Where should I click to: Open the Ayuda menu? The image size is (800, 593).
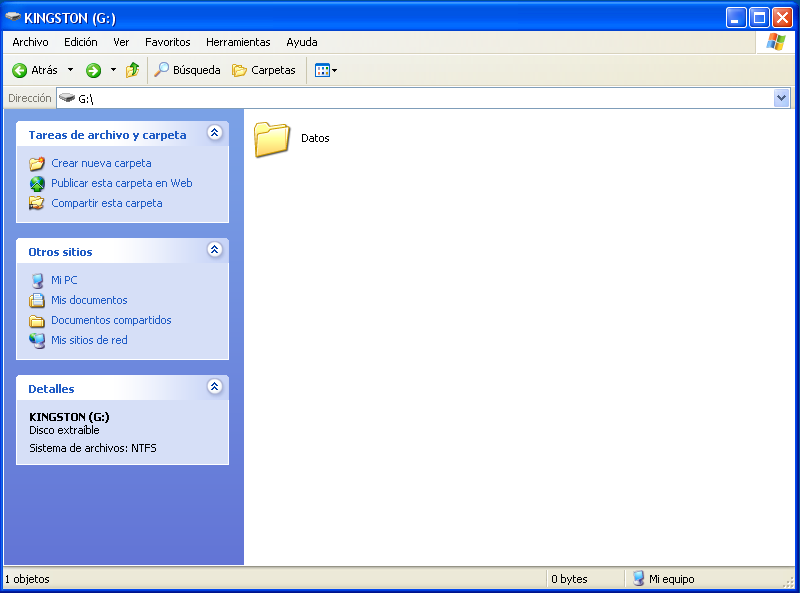coord(302,42)
